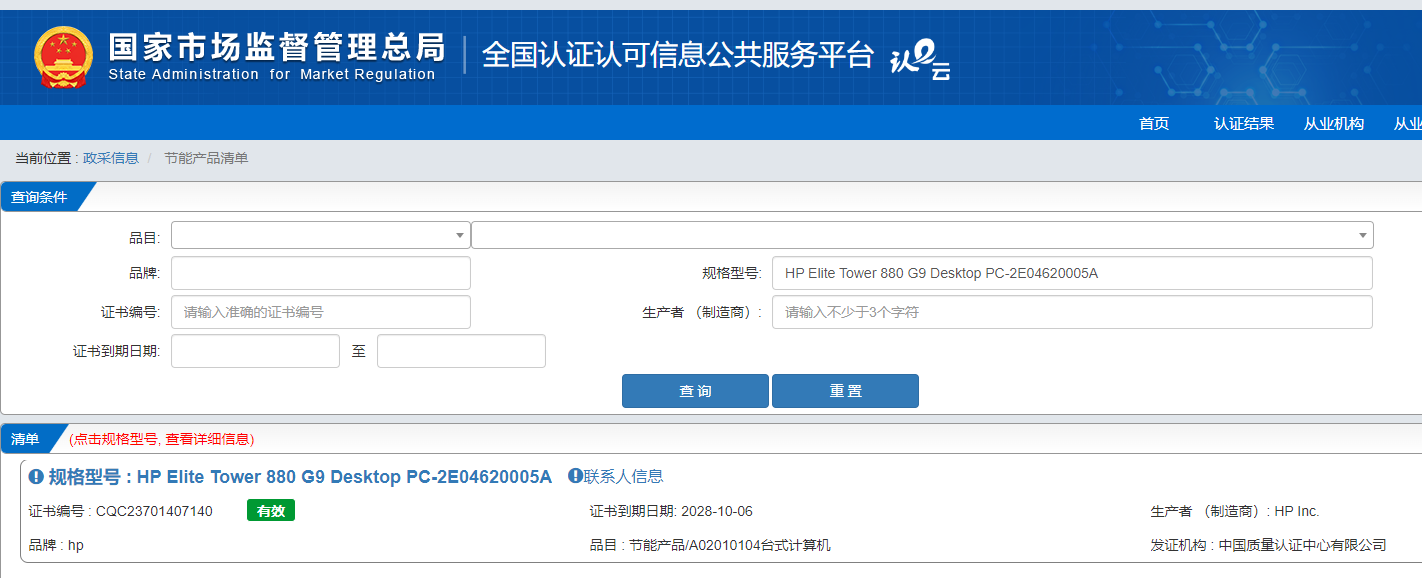Screen dimensions: 1422x578
Task: Click the 认e云 cloud logo
Action: [x=920, y=58]
